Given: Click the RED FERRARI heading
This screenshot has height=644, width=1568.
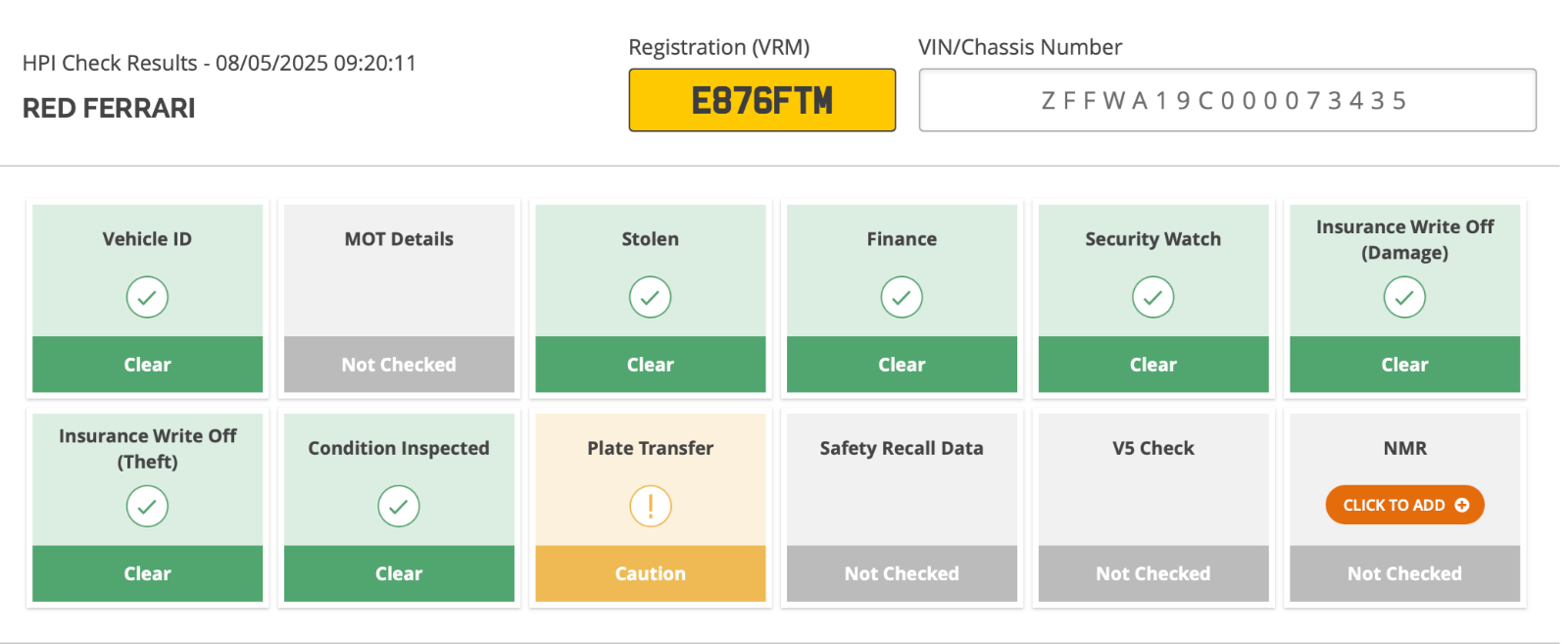Looking at the screenshot, I should (x=109, y=108).
